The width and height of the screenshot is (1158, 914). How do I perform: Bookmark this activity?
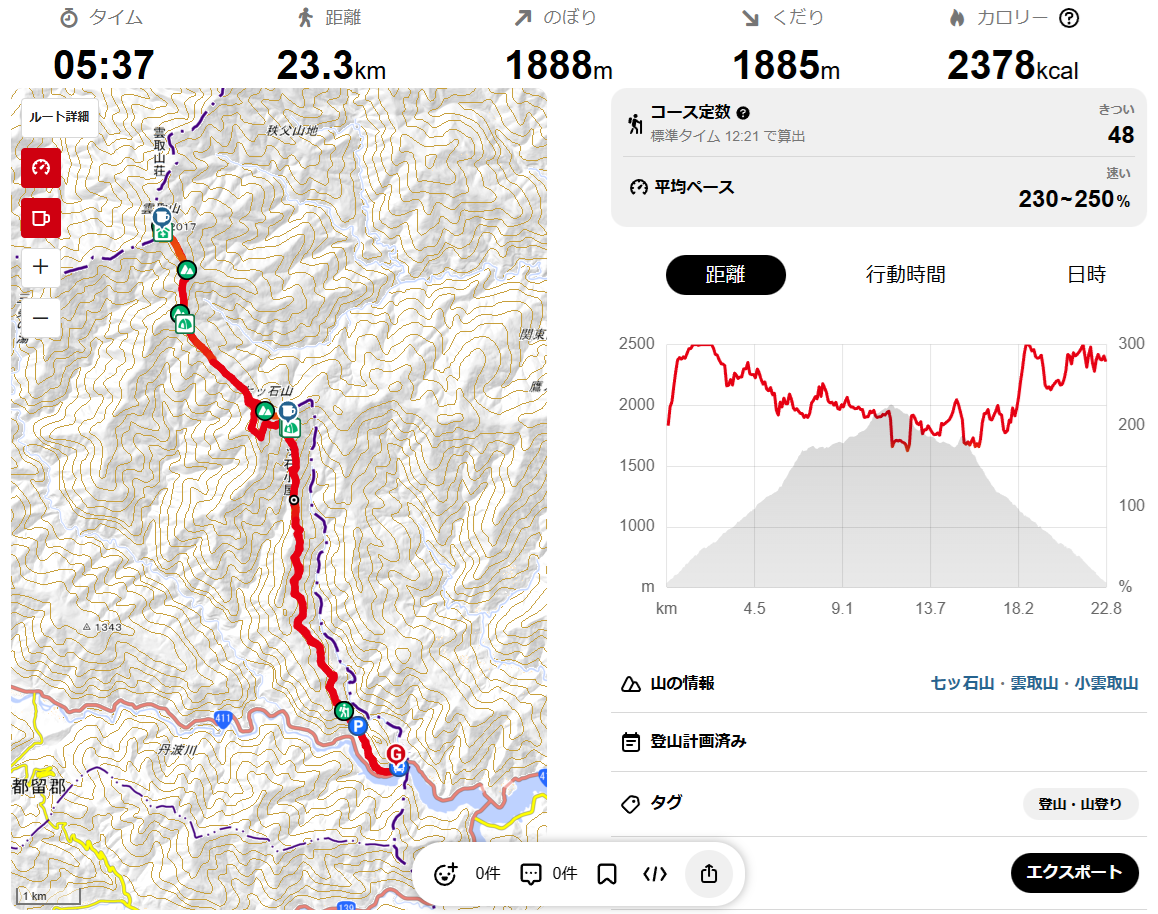pos(606,874)
